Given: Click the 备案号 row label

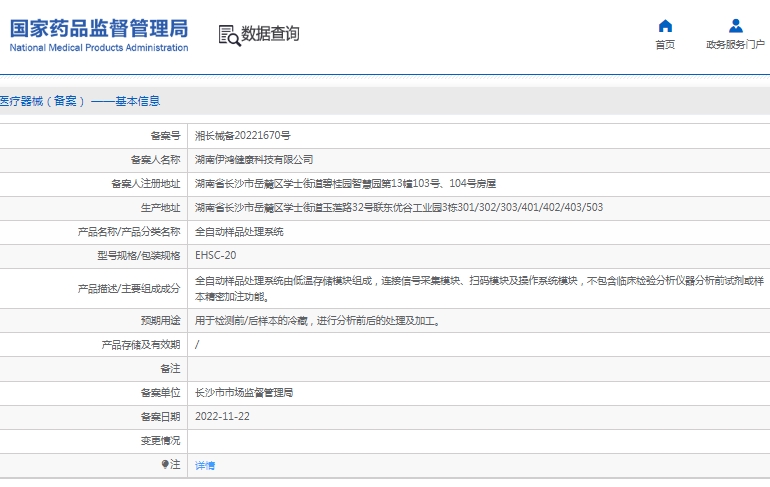Looking at the screenshot, I should click(x=165, y=135).
